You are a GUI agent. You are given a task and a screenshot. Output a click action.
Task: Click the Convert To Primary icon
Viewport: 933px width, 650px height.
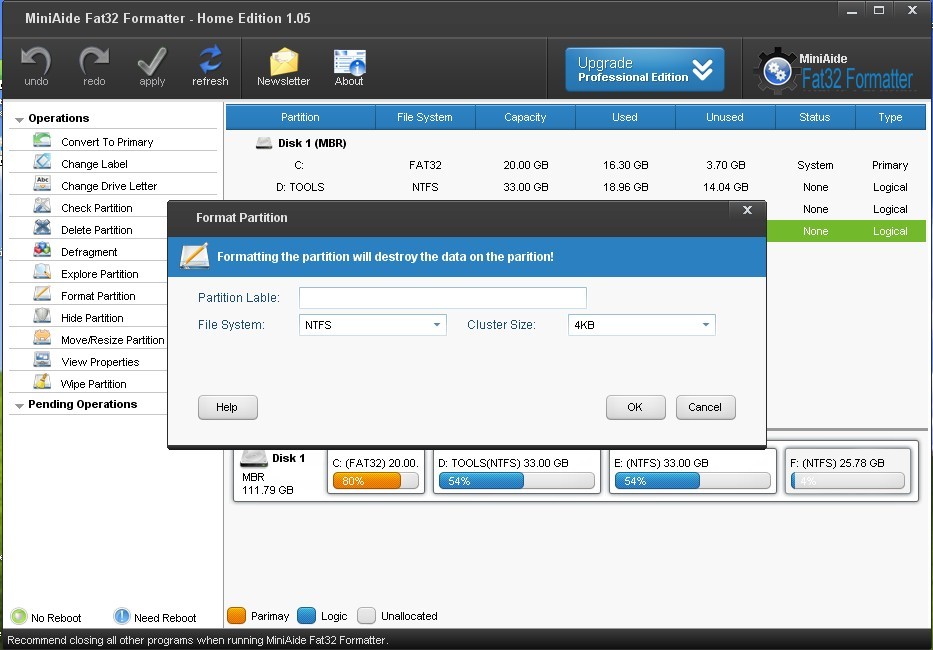click(x=42, y=140)
